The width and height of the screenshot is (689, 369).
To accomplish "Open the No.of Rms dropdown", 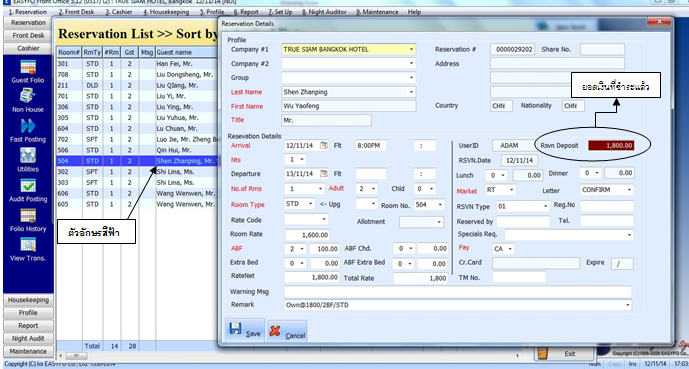I will click(321, 189).
